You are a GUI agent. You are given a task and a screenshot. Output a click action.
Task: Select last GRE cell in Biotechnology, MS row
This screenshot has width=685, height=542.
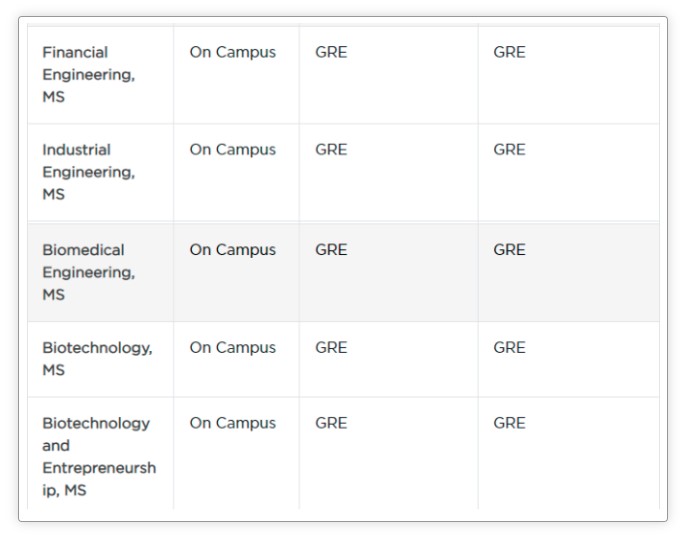coord(509,348)
